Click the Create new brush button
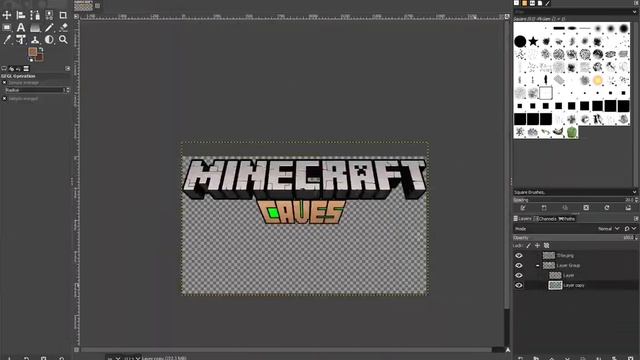Viewport: 640px width, 360px height. point(544,208)
